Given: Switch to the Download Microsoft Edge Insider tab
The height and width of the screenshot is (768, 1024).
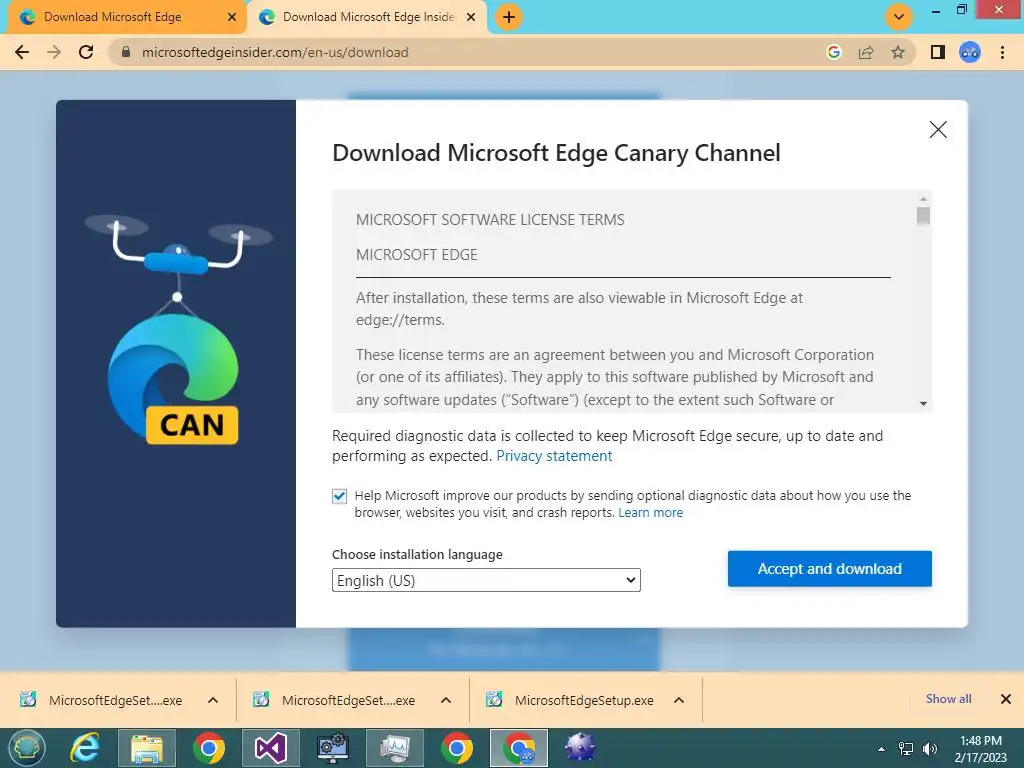Looking at the screenshot, I should [x=368, y=17].
